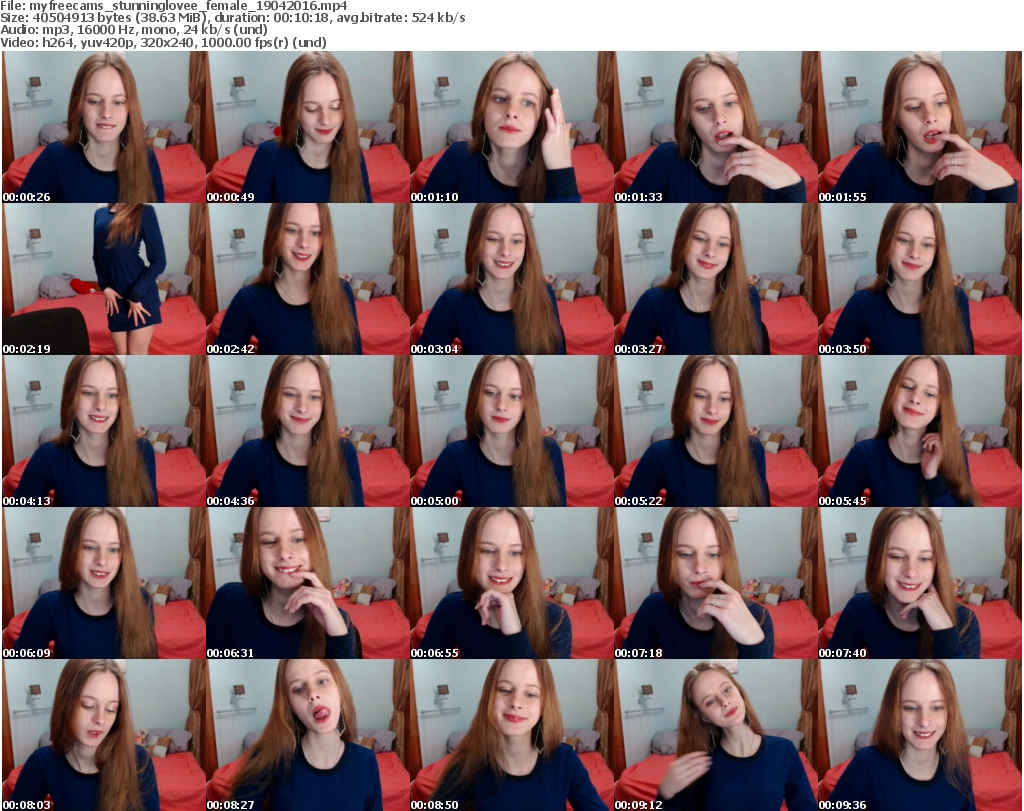1024x811 pixels.
Task: Select the frame timestamped 00:08:27
Action: pos(308,735)
